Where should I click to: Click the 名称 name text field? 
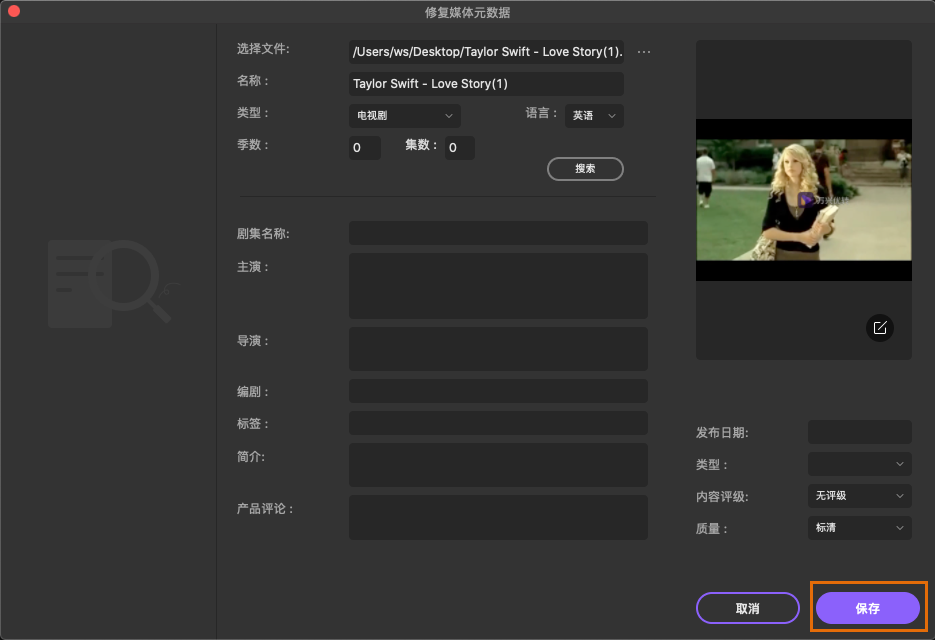[x=486, y=84]
